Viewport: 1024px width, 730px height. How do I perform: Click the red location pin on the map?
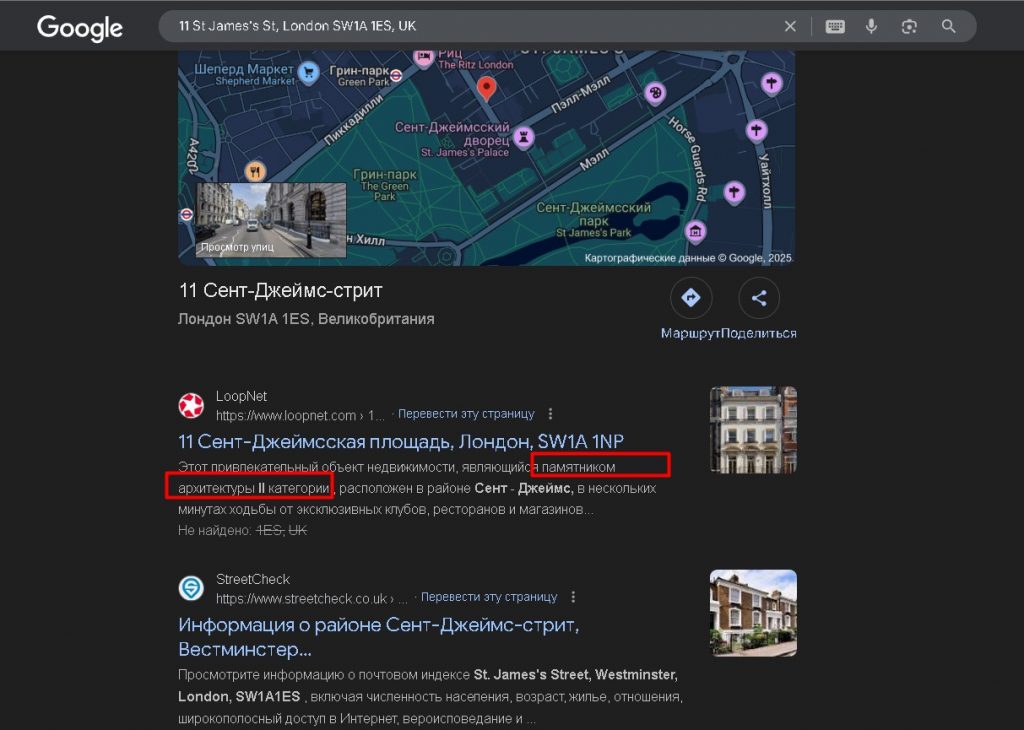coord(487,89)
